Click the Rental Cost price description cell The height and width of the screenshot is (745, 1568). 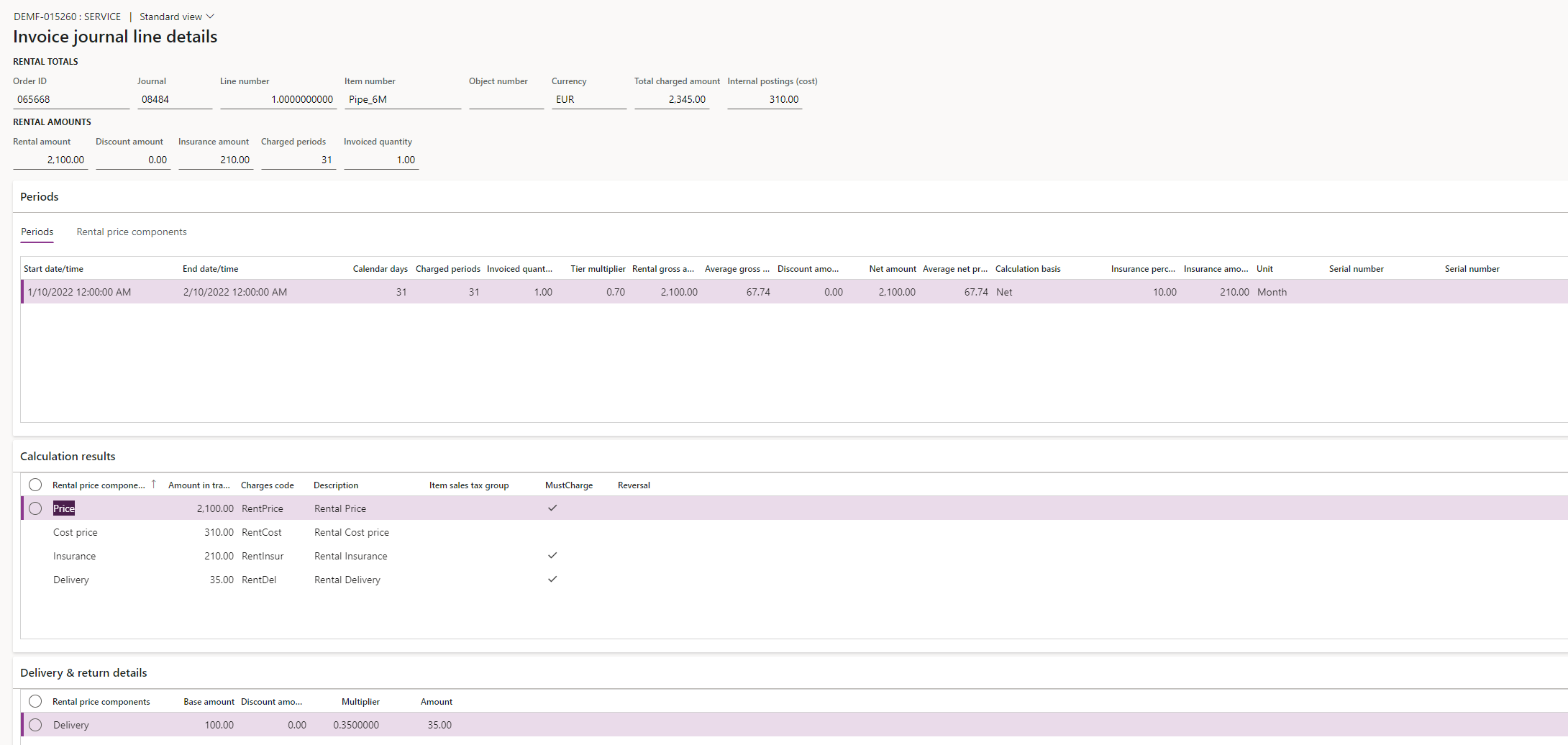pyautogui.click(x=352, y=532)
